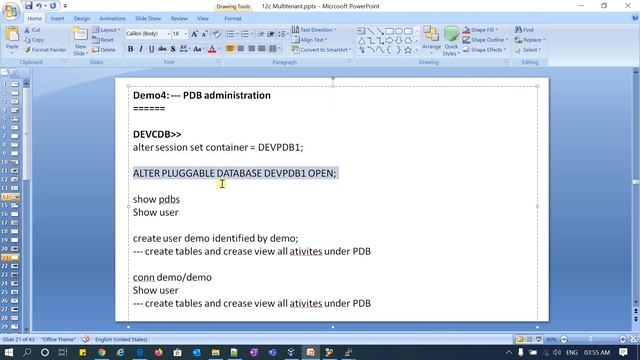
Task: Shrink the font size
Action: click(x=204, y=34)
